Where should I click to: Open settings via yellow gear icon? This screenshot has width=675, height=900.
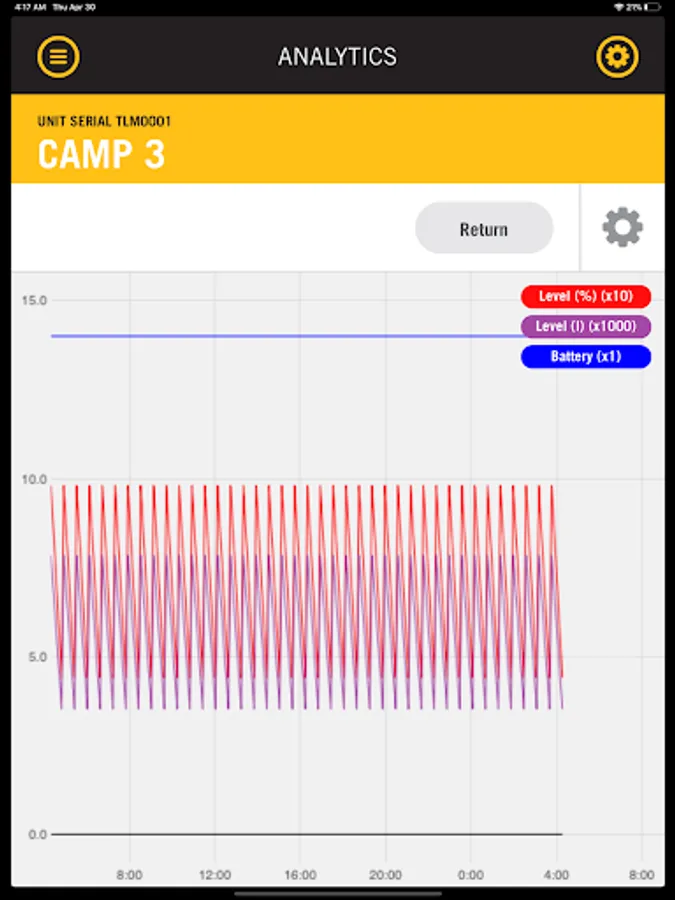617,57
